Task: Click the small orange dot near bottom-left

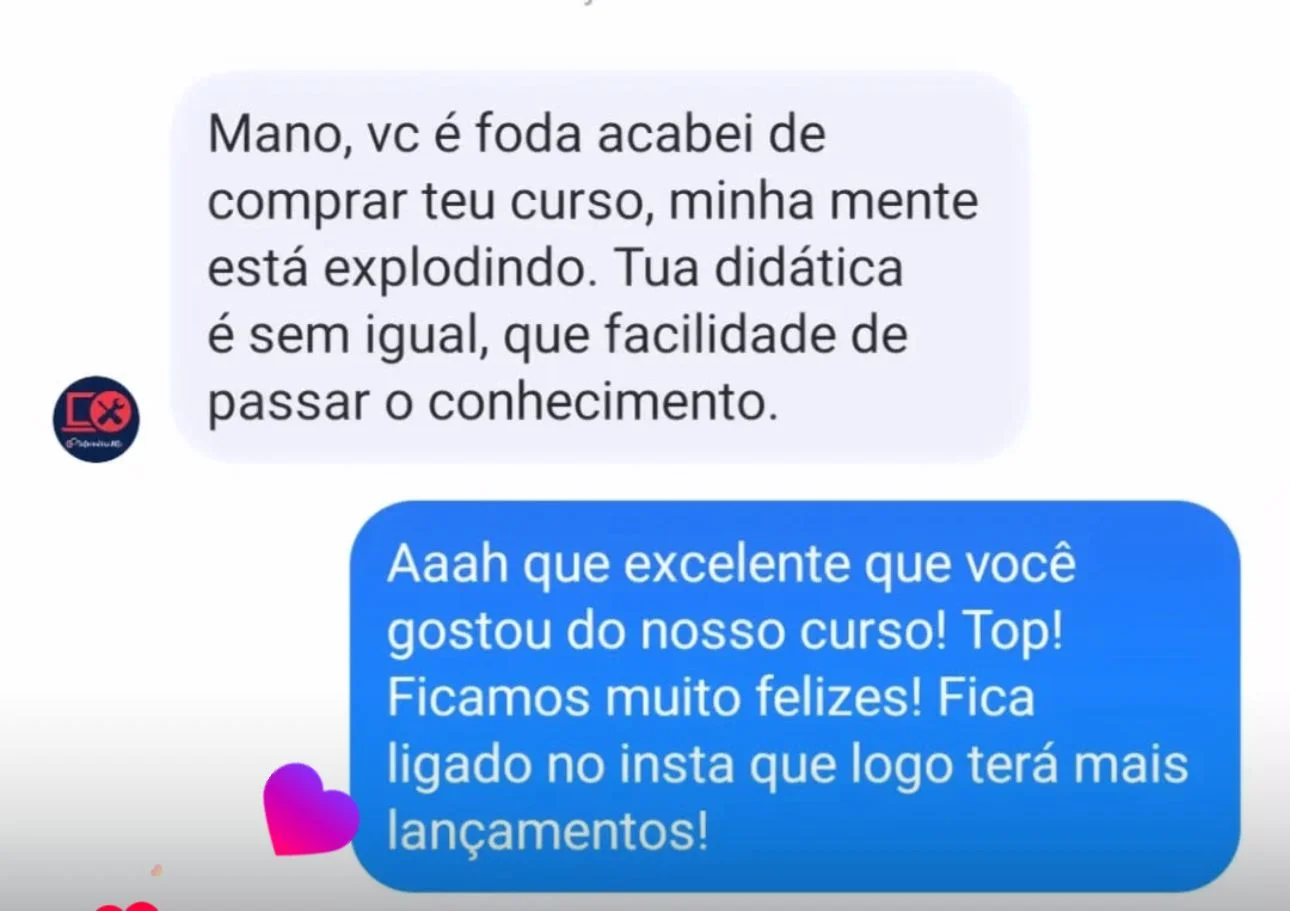Action: [x=157, y=871]
